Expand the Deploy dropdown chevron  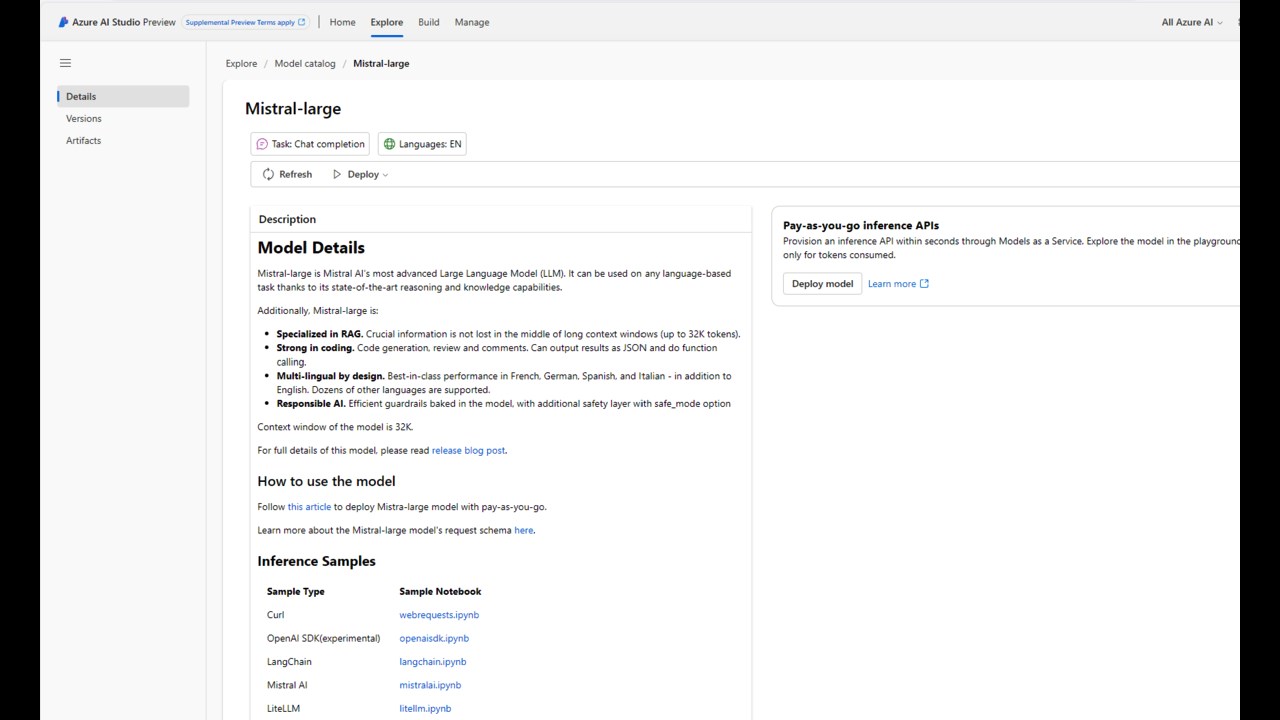[x=386, y=175]
